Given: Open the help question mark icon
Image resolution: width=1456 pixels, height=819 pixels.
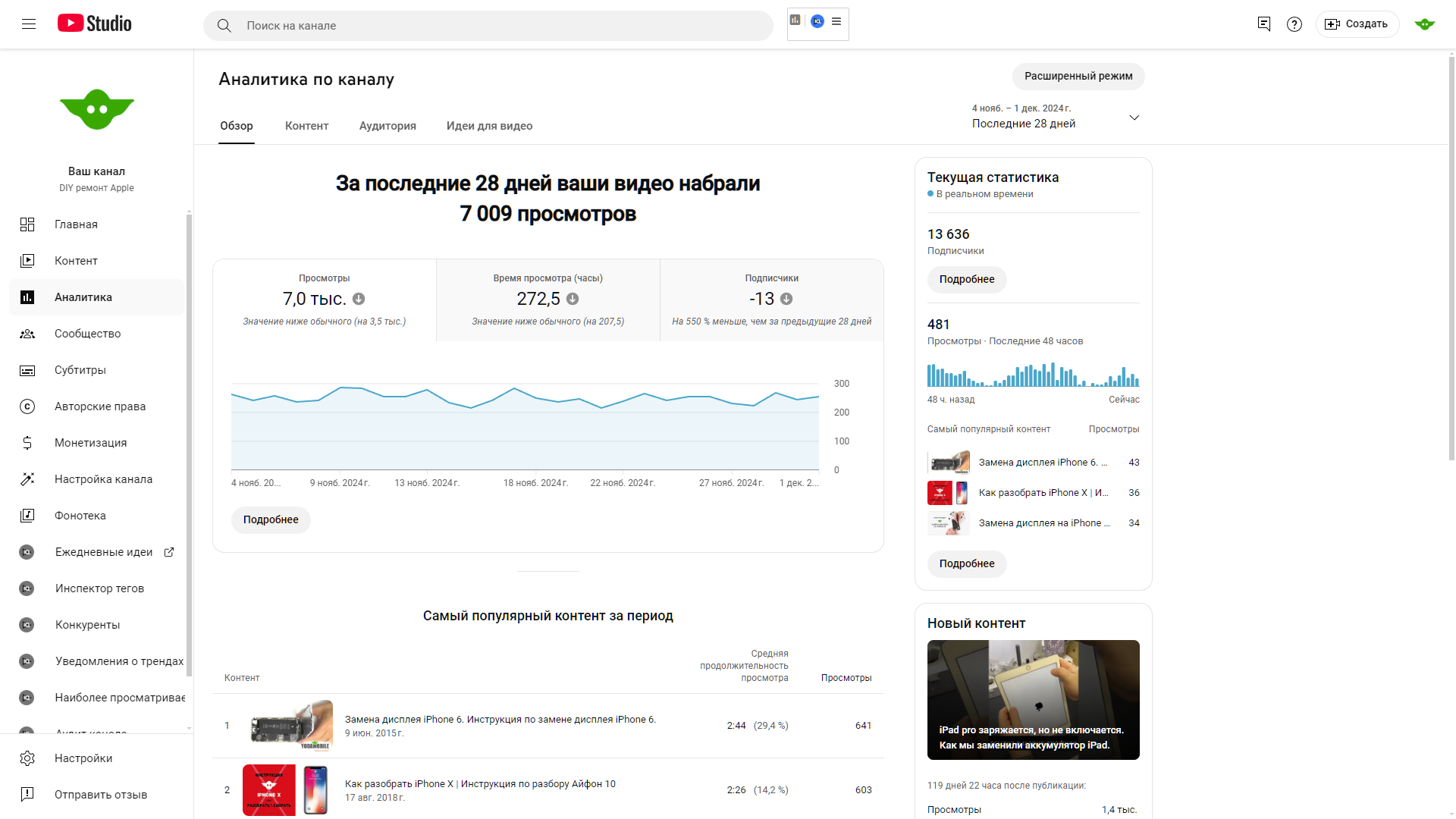Looking at the screenshot, I should point(1294,24).
